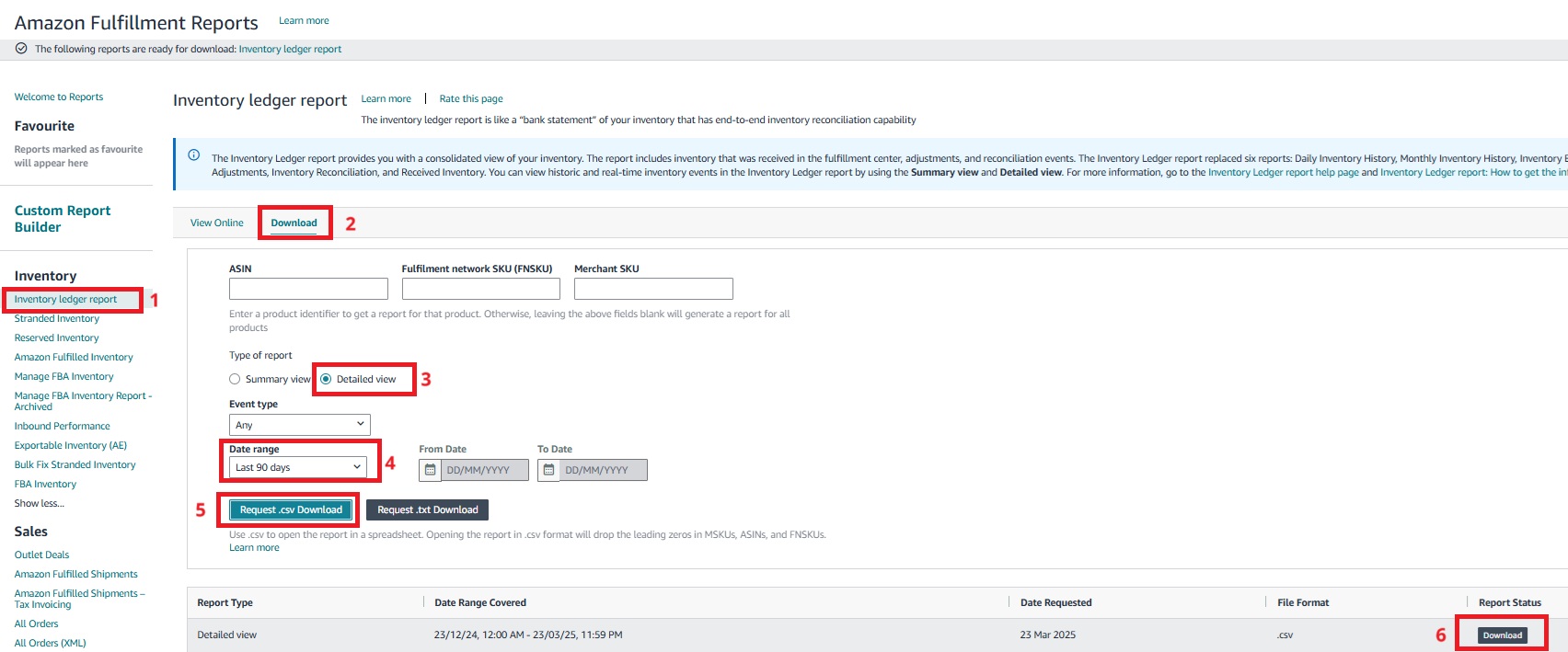Click the To Date calendar icon
Viewport: 1568px width, 652px height.
[548, 470]
